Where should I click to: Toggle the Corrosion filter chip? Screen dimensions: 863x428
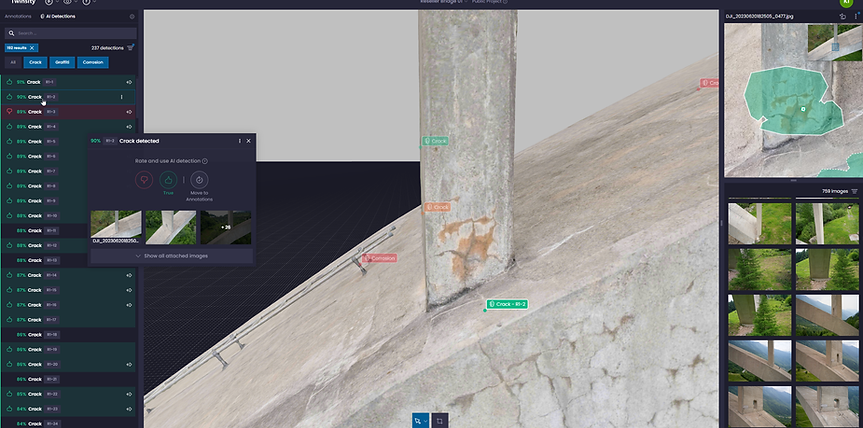click(x=93, y=62)
